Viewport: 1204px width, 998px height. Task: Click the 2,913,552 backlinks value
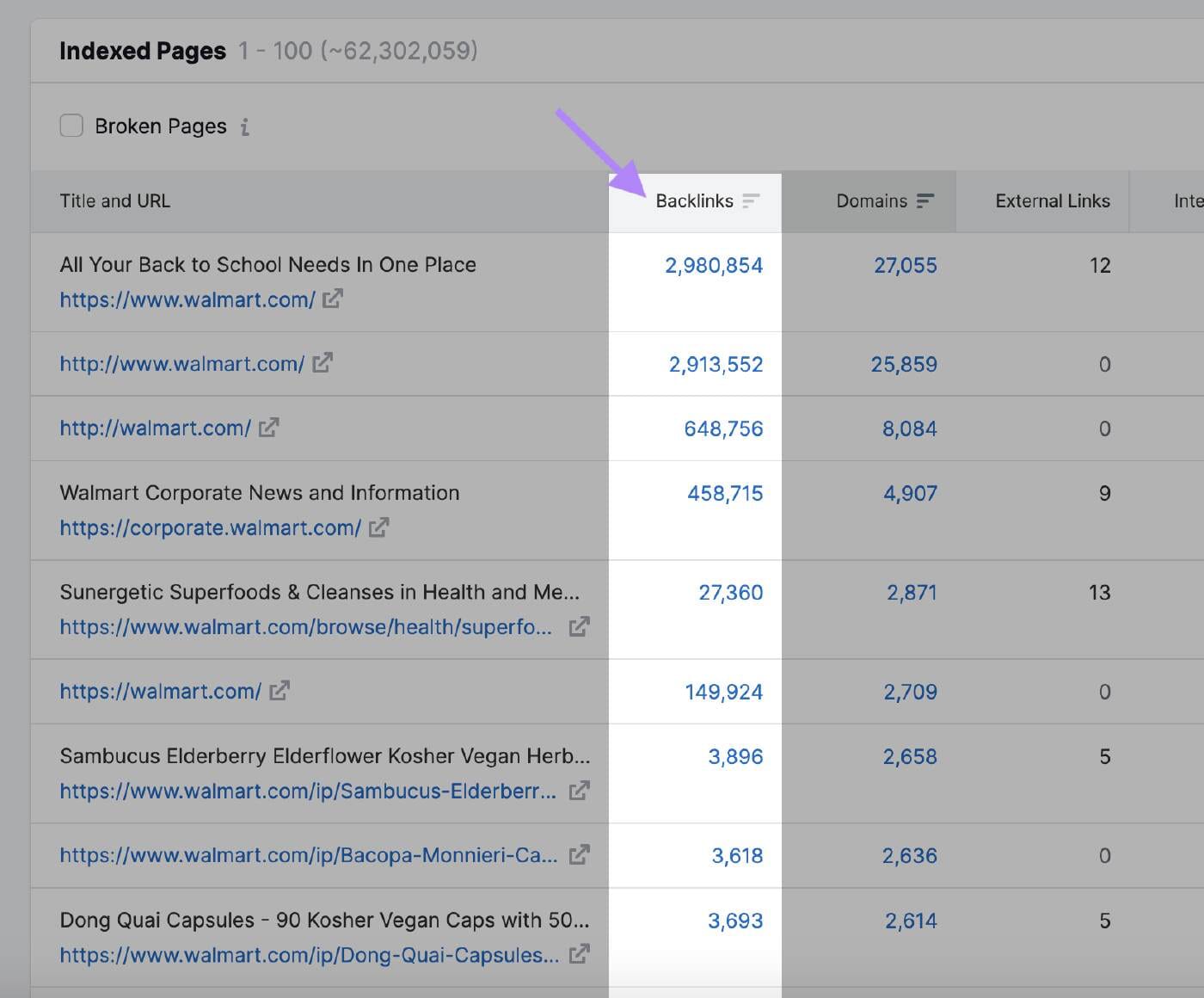point(716,365)
